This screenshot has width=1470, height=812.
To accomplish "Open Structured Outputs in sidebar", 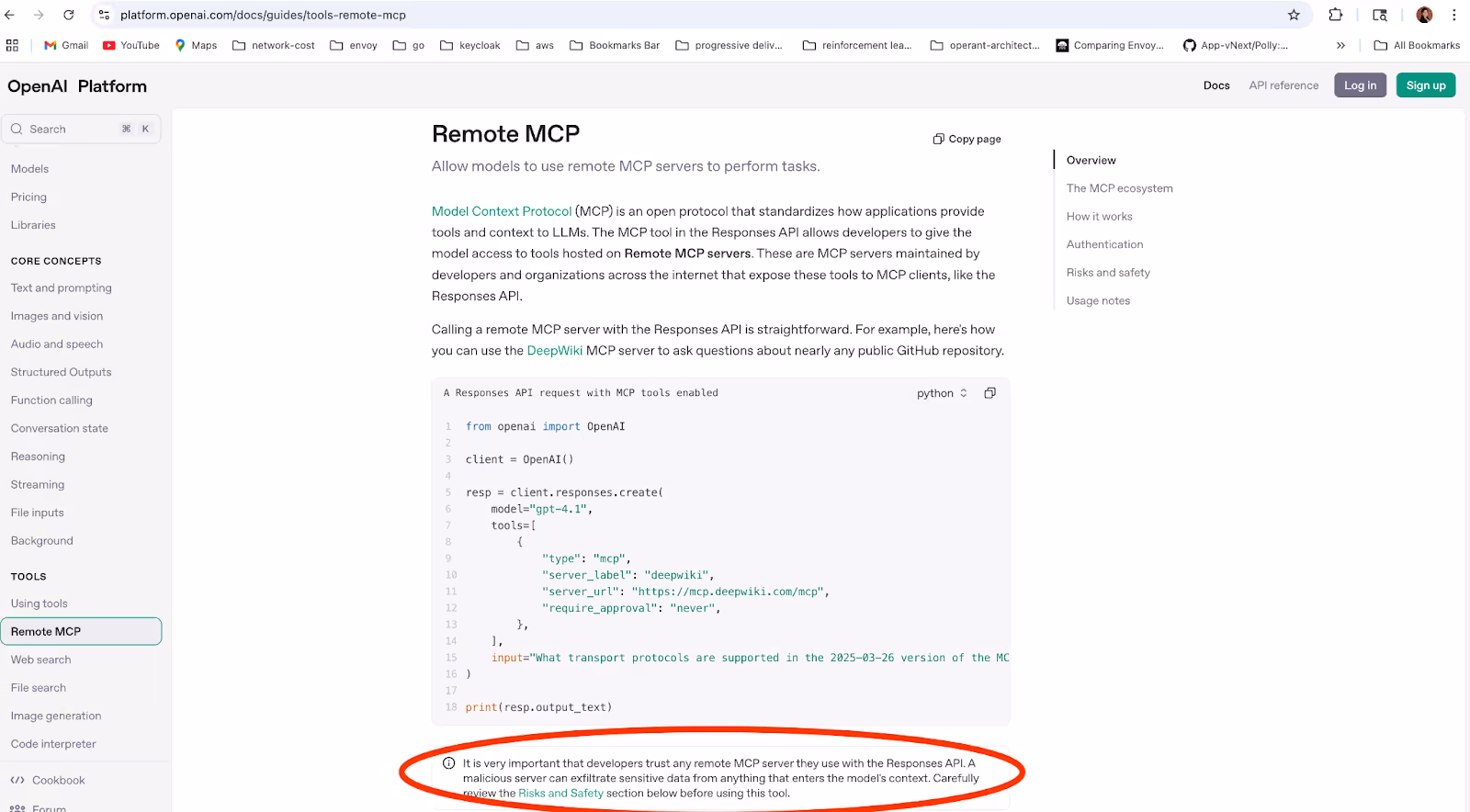I will click(61, 372).
